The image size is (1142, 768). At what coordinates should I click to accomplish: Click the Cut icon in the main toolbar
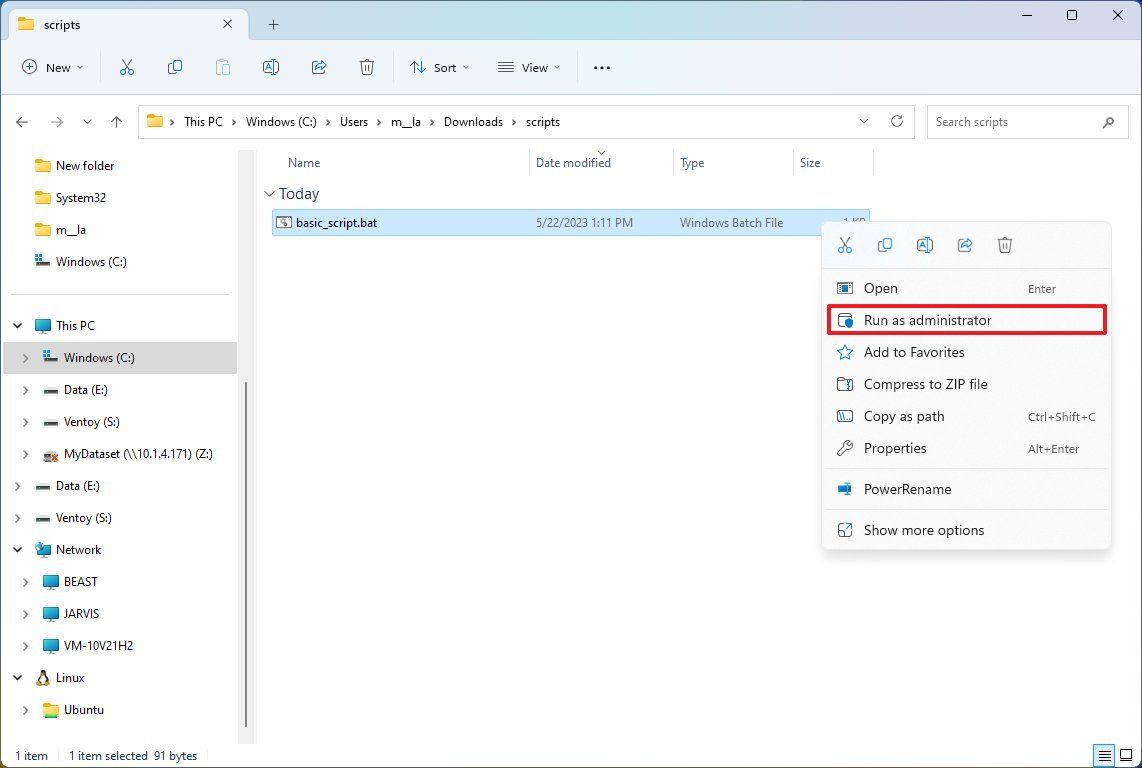[127, 67]
